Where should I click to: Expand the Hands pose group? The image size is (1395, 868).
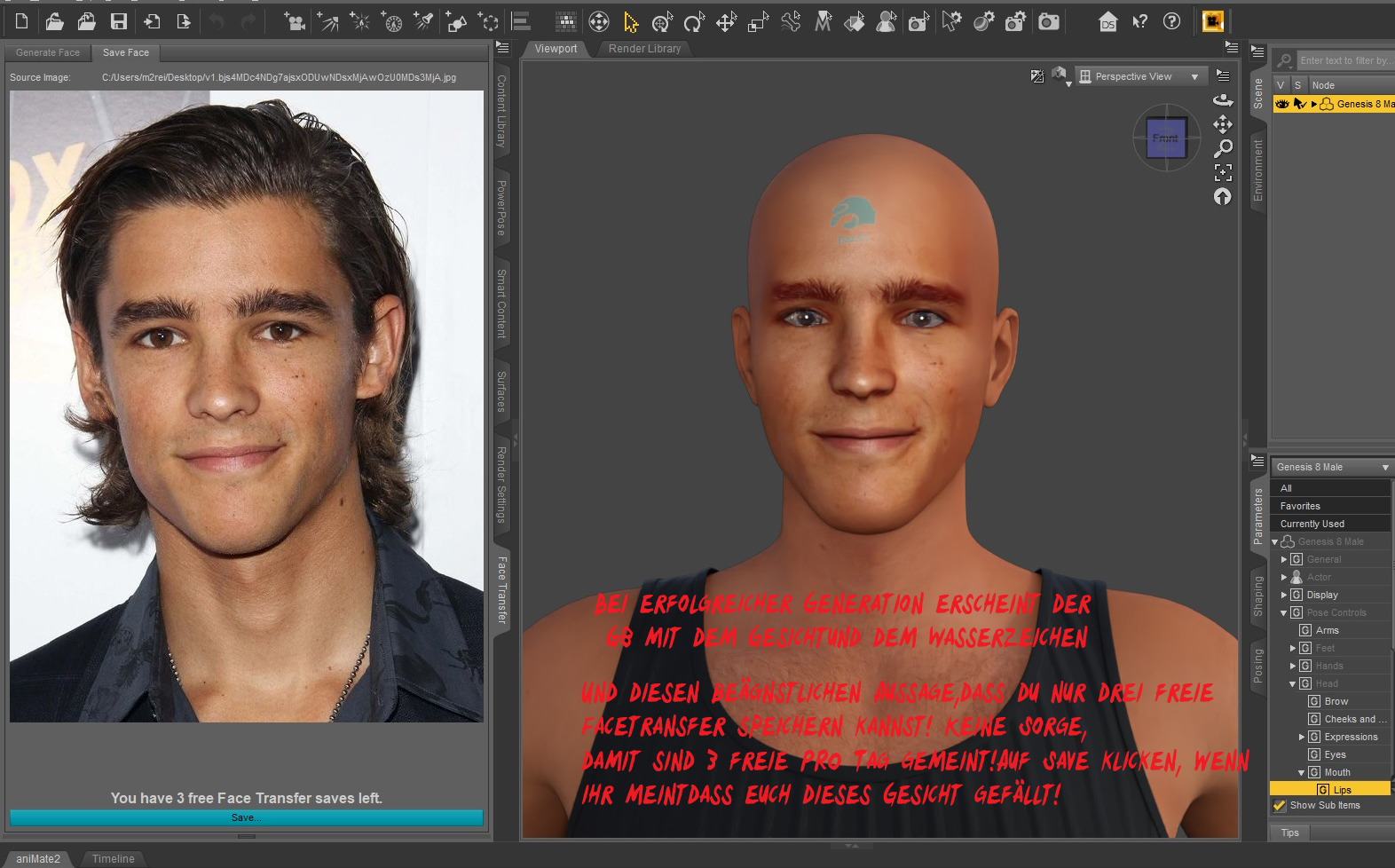pyautogui.click(x=1293, y=666)
